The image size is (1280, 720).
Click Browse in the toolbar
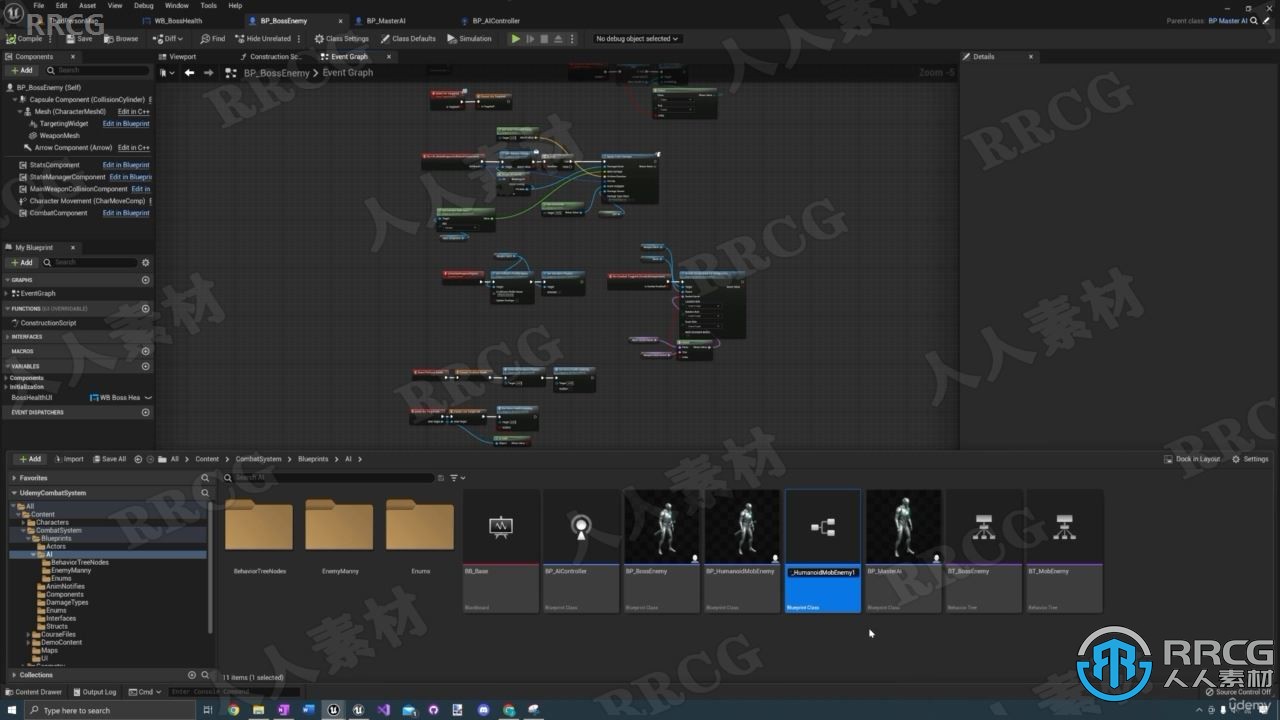pos(121,39)
